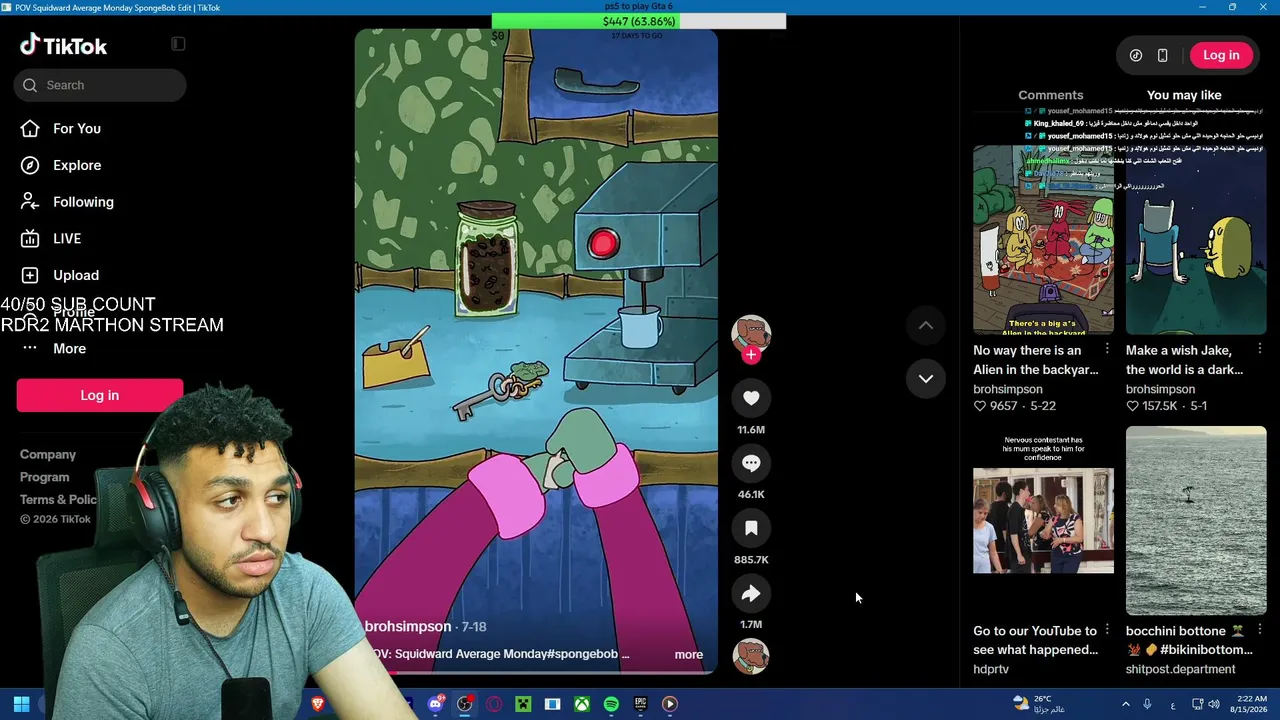Open brohsimpson under the Alien video card
The height and width of the screenshot is (720, 1280).
(1008, 389)
